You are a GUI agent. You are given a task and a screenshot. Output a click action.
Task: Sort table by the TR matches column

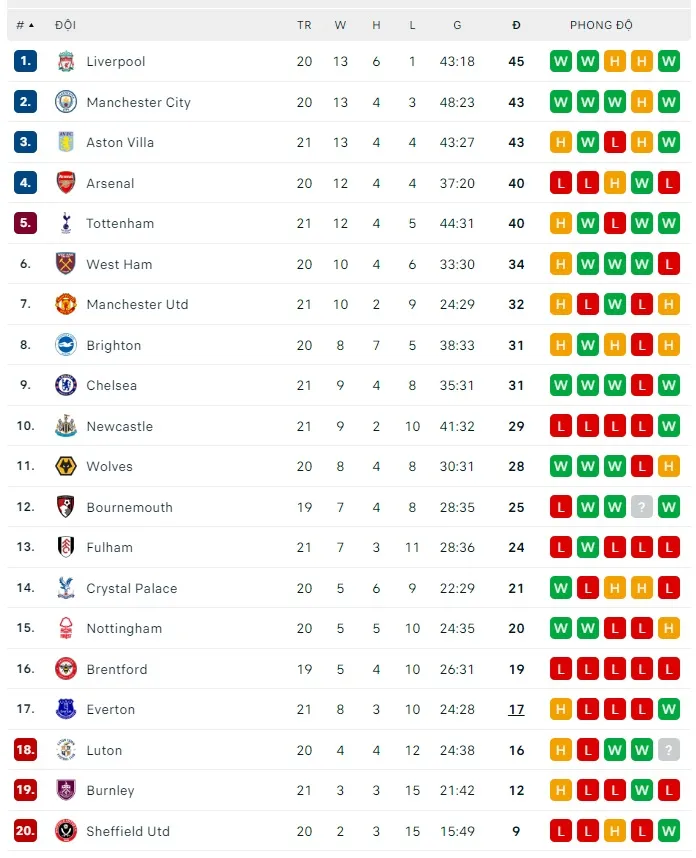(304, 25)
